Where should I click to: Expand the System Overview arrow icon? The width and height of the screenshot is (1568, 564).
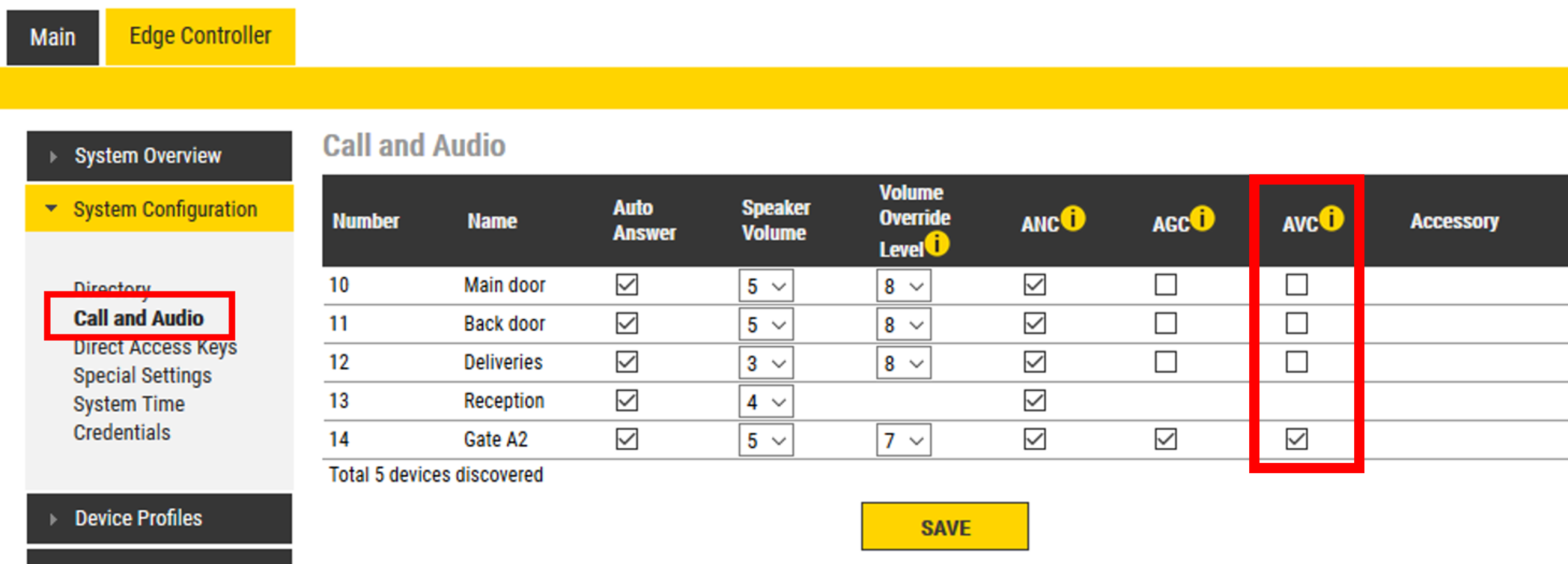(54, 157)
